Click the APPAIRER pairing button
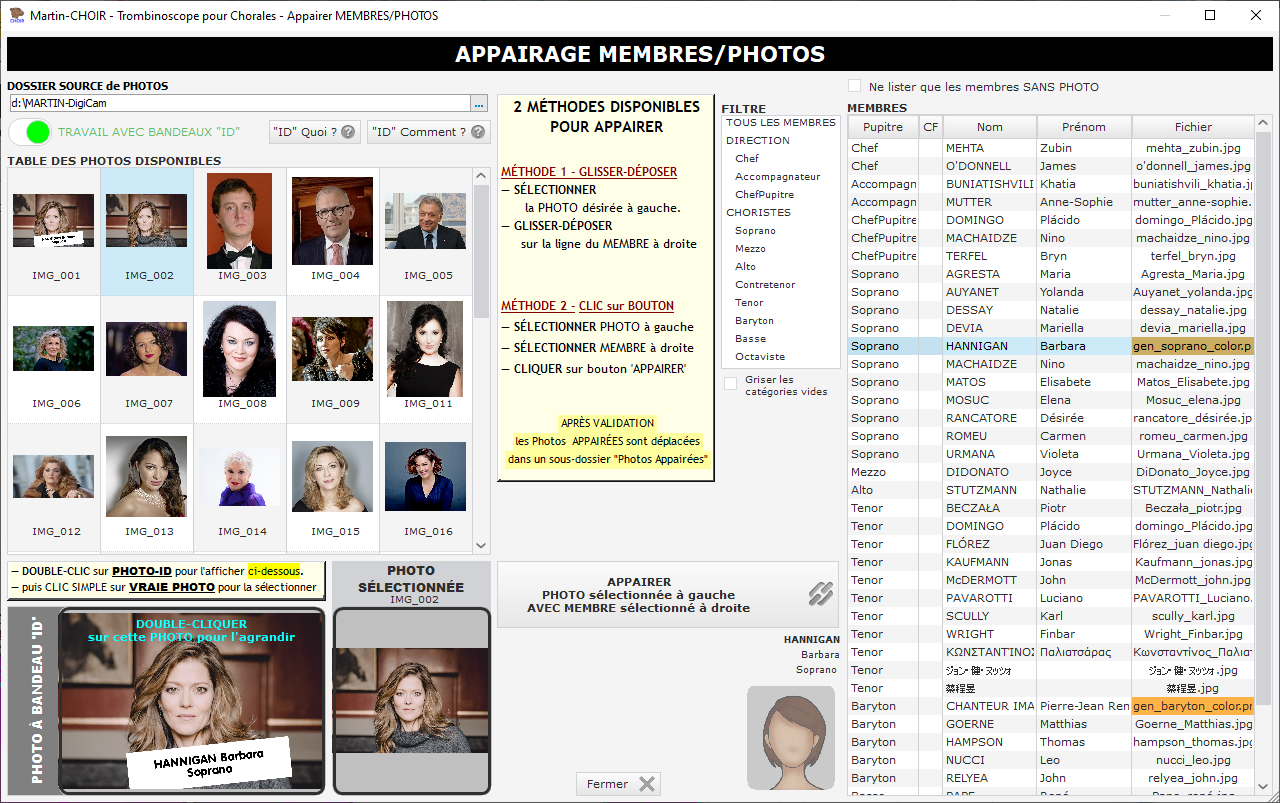1280x803 pixels. [x=640, y=595]
